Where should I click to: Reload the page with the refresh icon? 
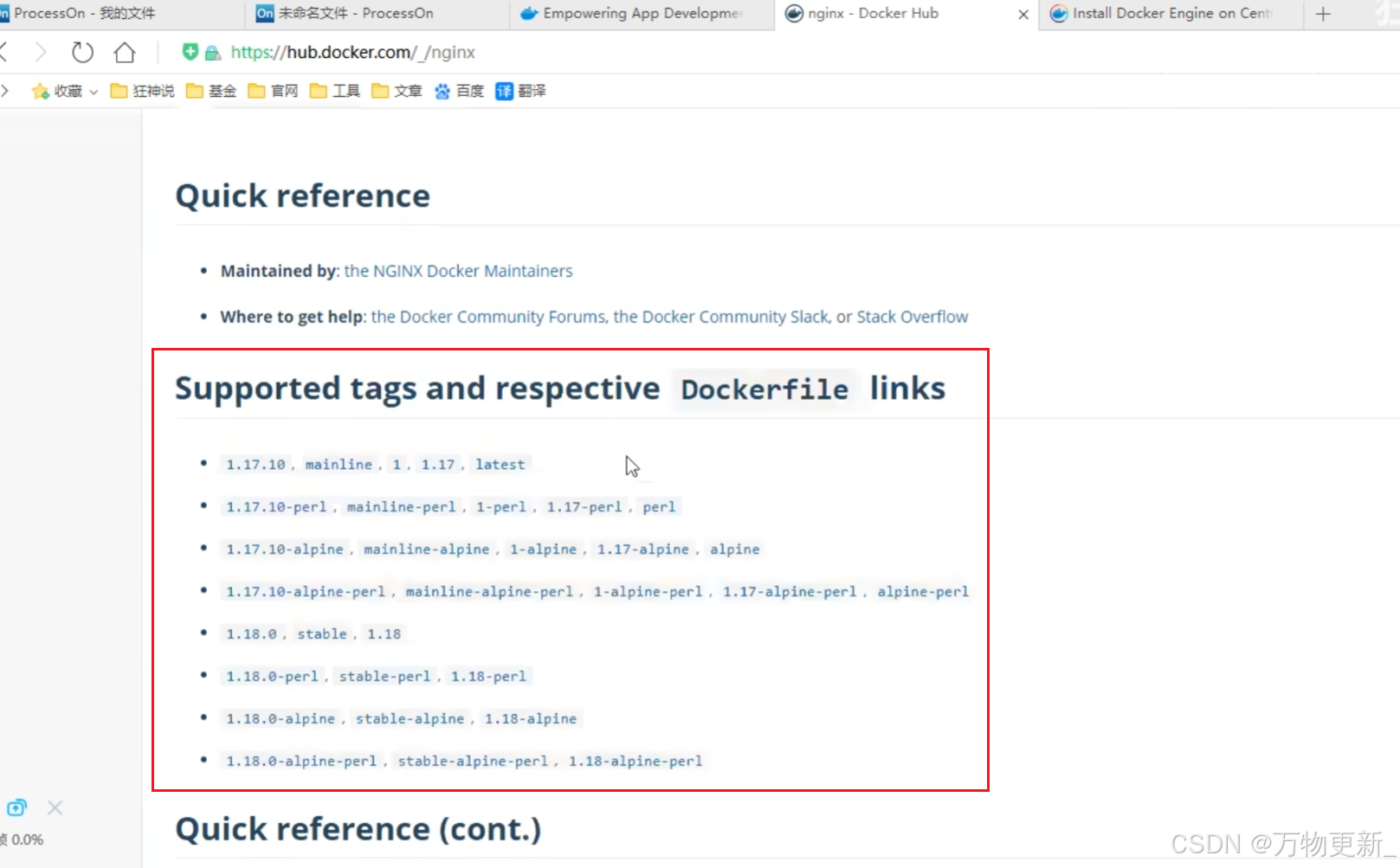point(82,53)
